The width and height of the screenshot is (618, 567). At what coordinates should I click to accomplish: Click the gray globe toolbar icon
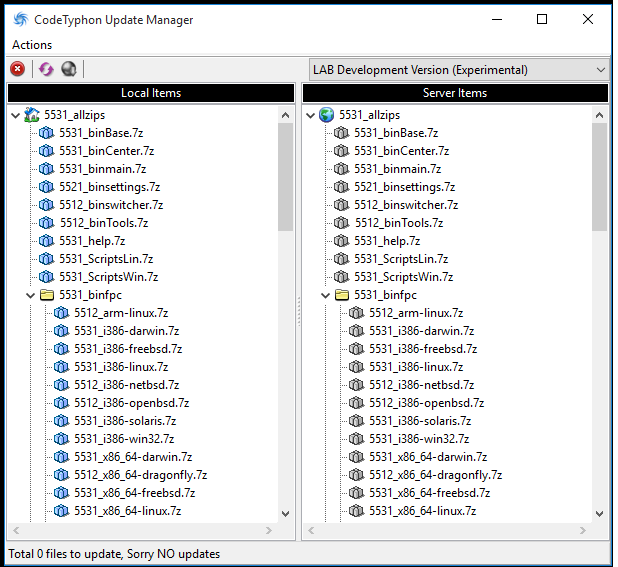(x=69, y=69)
